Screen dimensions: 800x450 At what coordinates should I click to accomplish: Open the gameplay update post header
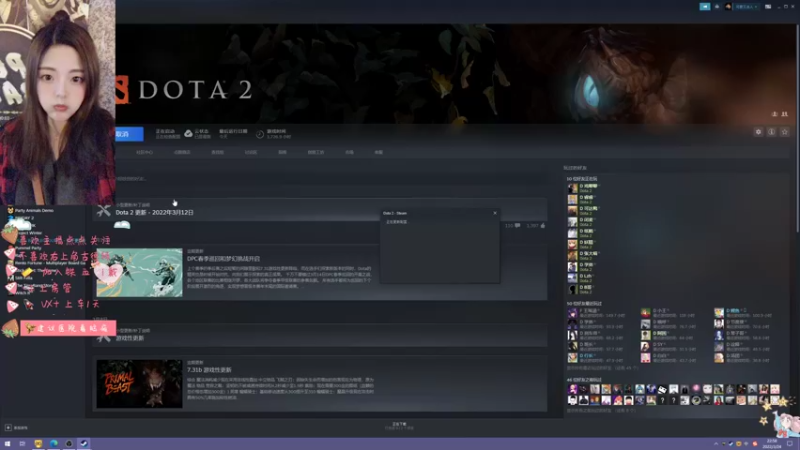[x=130, y=338]
